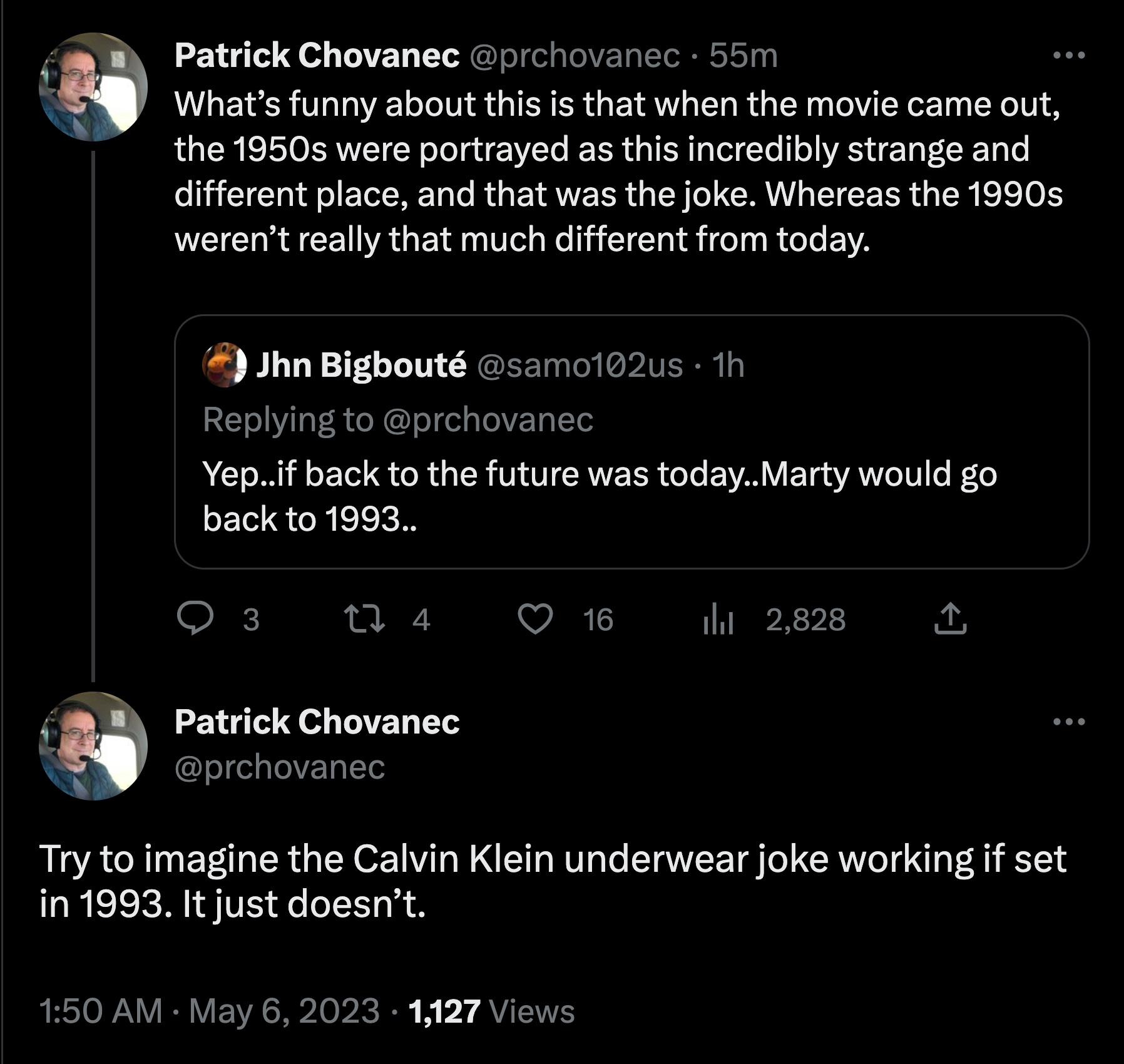
Task: Click the Patrick Chovanec name on main tweet
Action: click(x=317, y=722)
